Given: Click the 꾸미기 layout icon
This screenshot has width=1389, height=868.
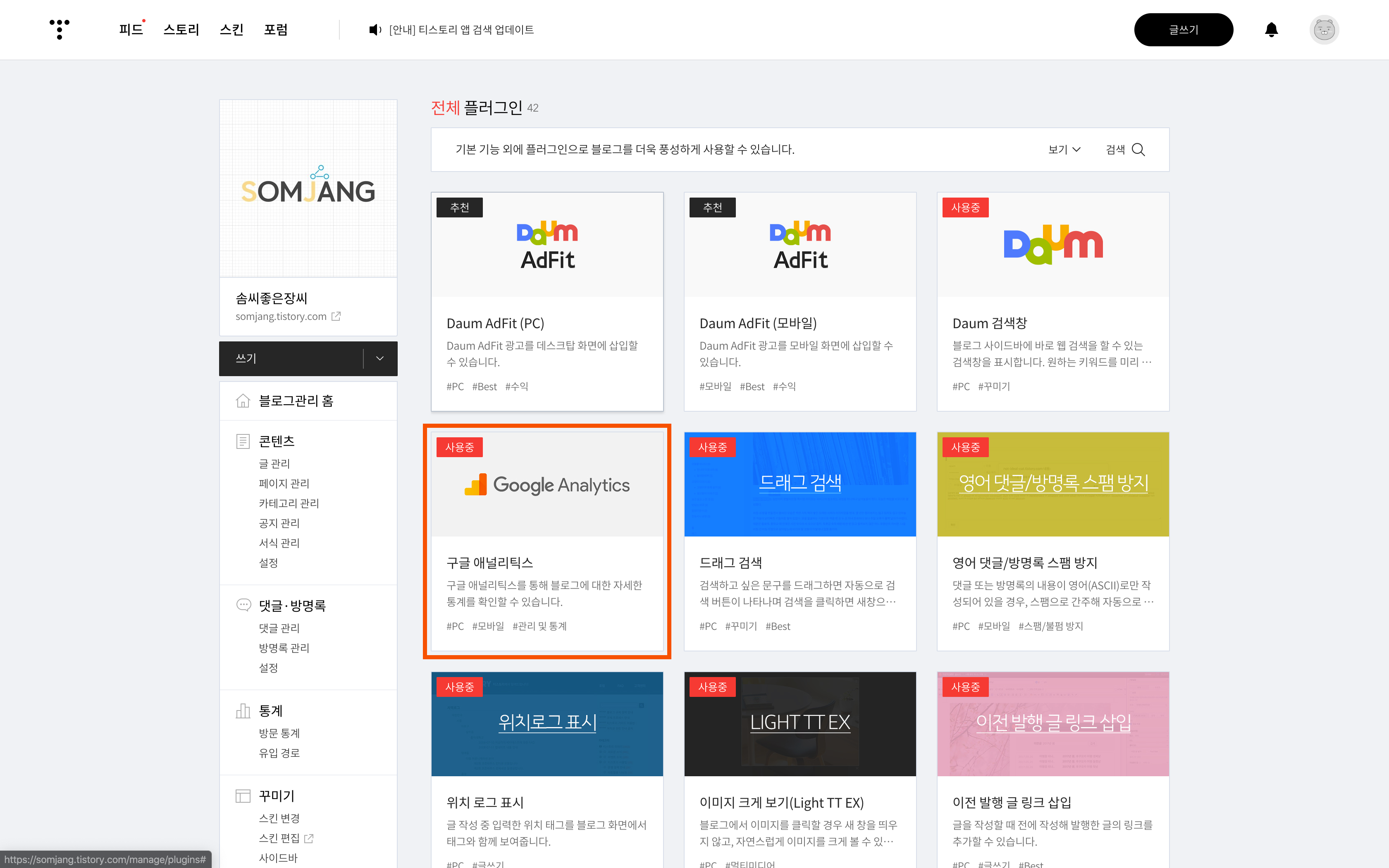Looking at the screenshot, I should pos(243,796).
